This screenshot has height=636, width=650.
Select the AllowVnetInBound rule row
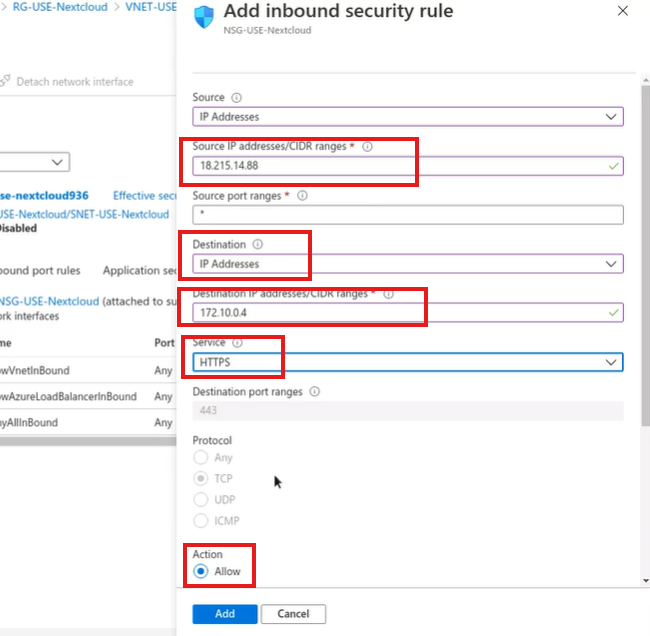[x=88, y=370]
